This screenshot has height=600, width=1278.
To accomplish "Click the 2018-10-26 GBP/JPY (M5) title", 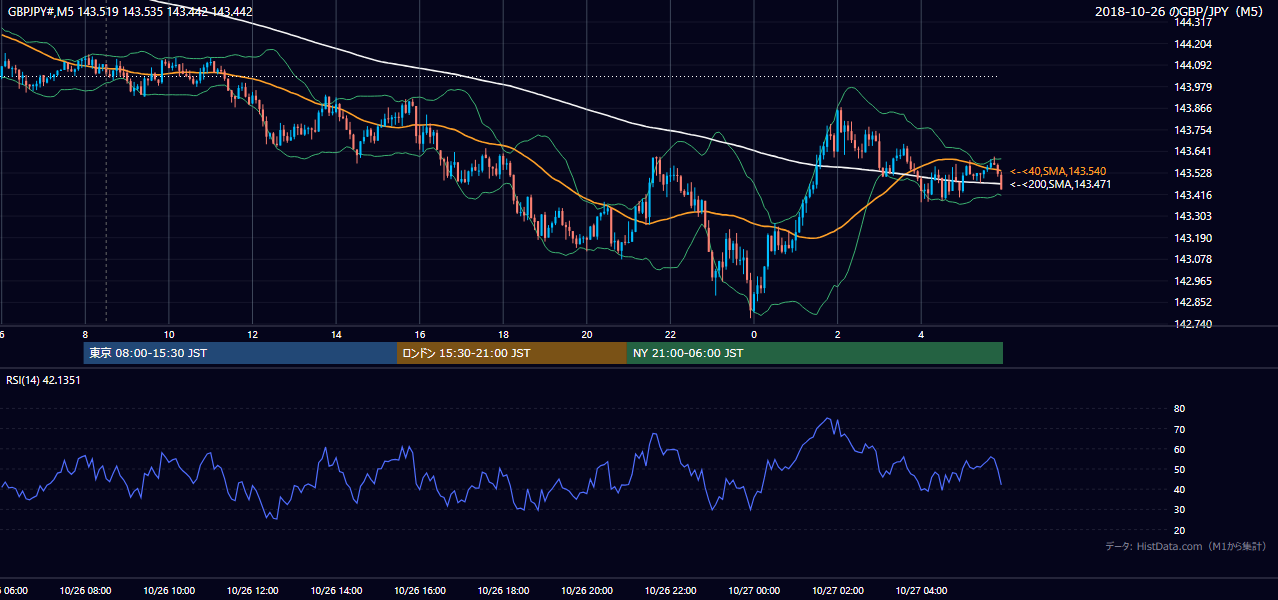I will tap(1179, 12).
